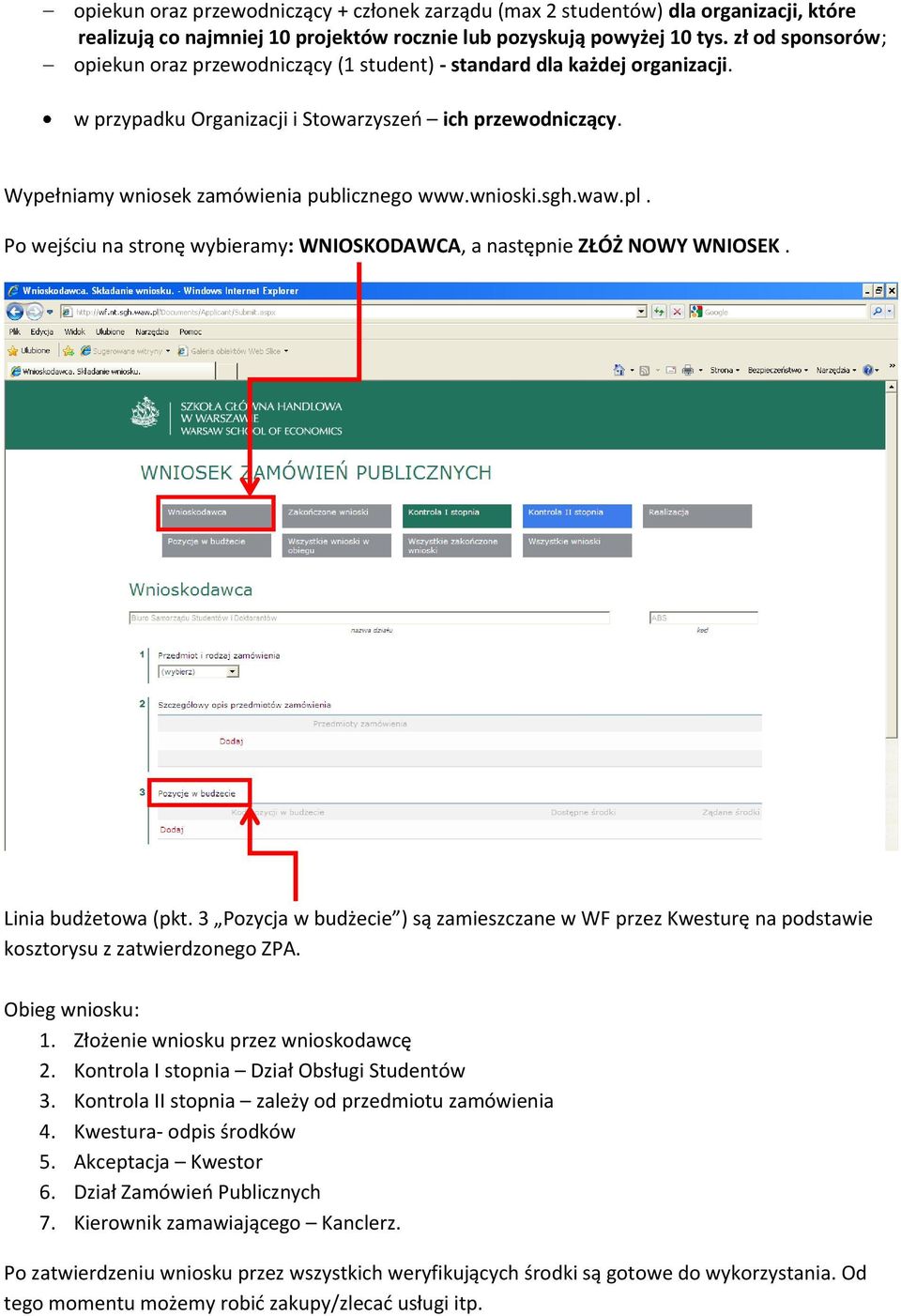Viewport: 901px width, 1316px height.
Task: Click the add to favorites star icon
Action: 69,351
